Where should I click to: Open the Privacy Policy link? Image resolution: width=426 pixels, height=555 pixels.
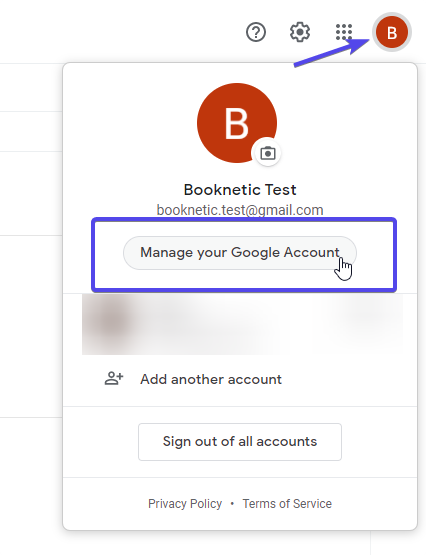185,503
